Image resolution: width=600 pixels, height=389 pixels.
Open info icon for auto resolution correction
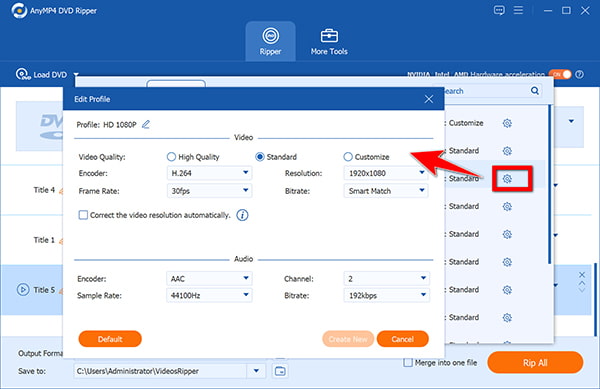pyautogui.click(x=242, y=215)
